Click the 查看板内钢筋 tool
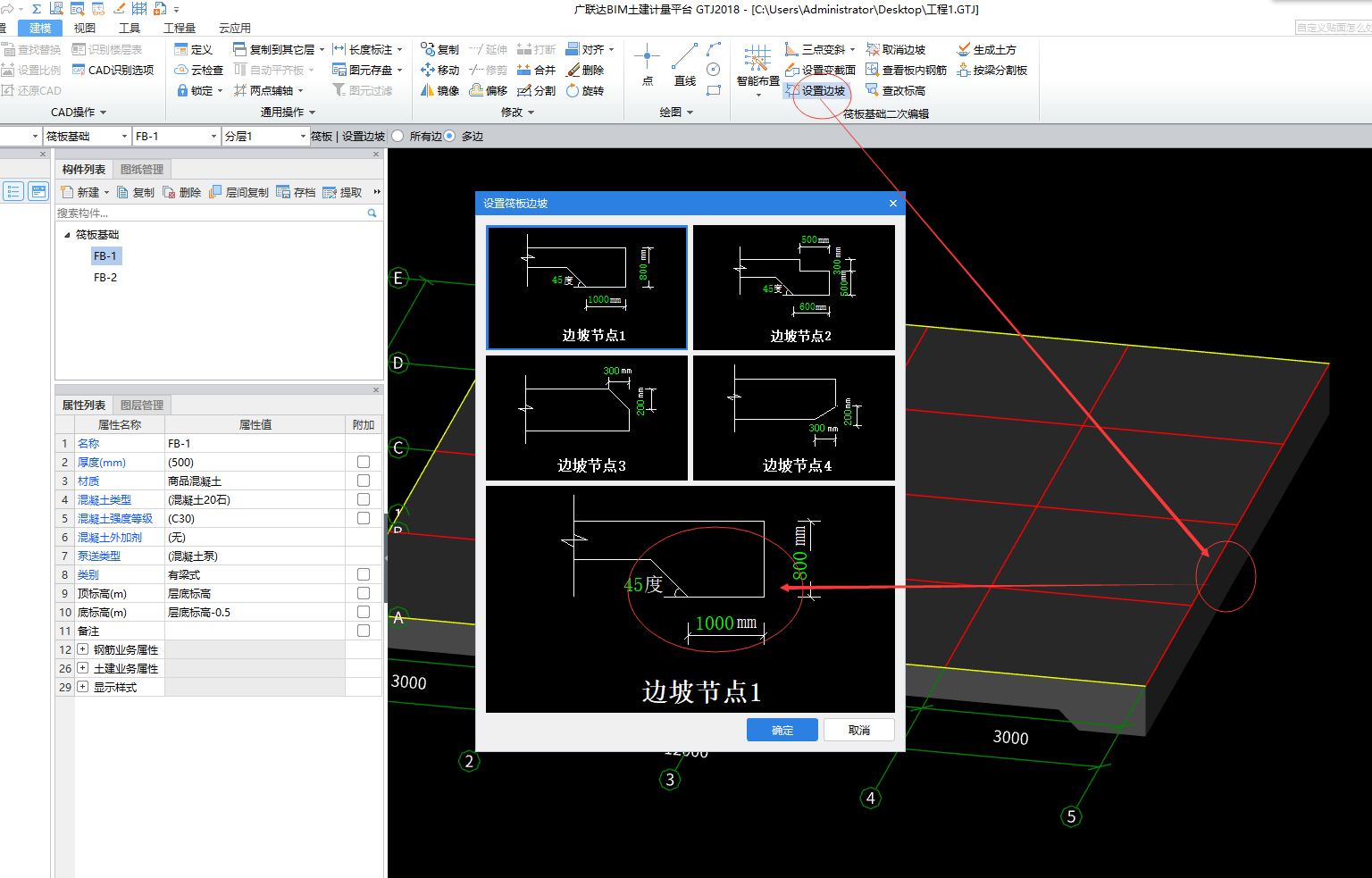 pyautogui.click(x=906, y=70)
